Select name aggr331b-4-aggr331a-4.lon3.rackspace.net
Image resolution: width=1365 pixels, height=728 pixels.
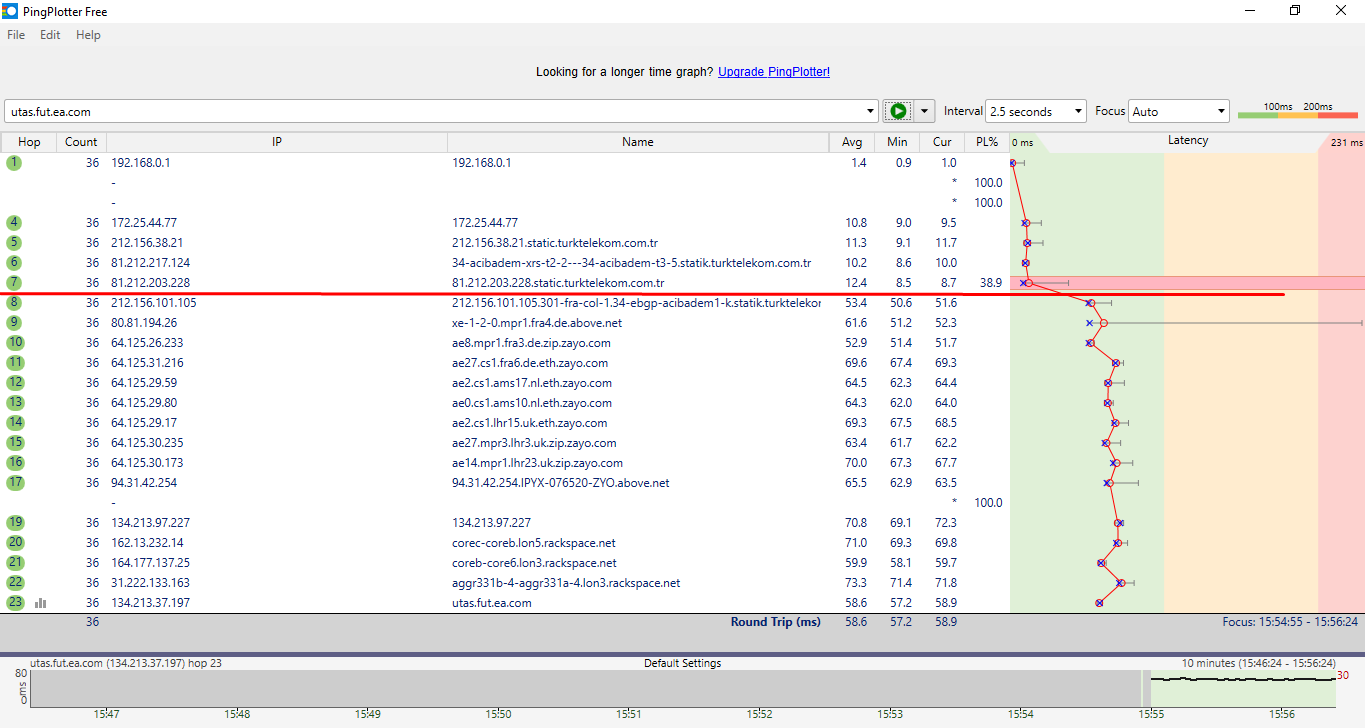point(566,582)
